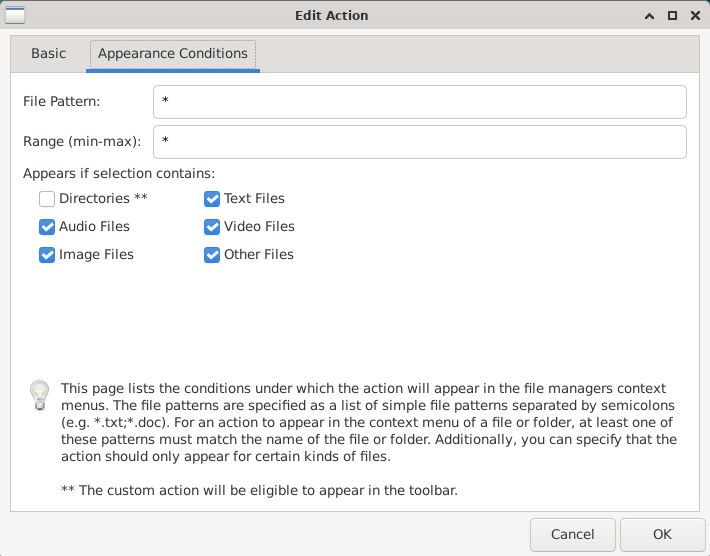Select the Appearance Conditions tab

tap(173, 54)
